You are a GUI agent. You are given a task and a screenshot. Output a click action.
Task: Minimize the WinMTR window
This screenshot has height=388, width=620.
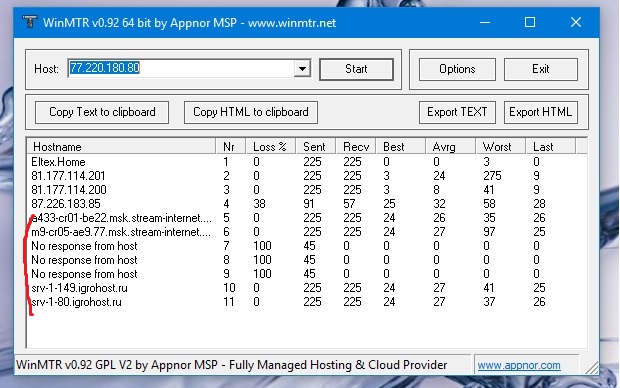(485, 23)
